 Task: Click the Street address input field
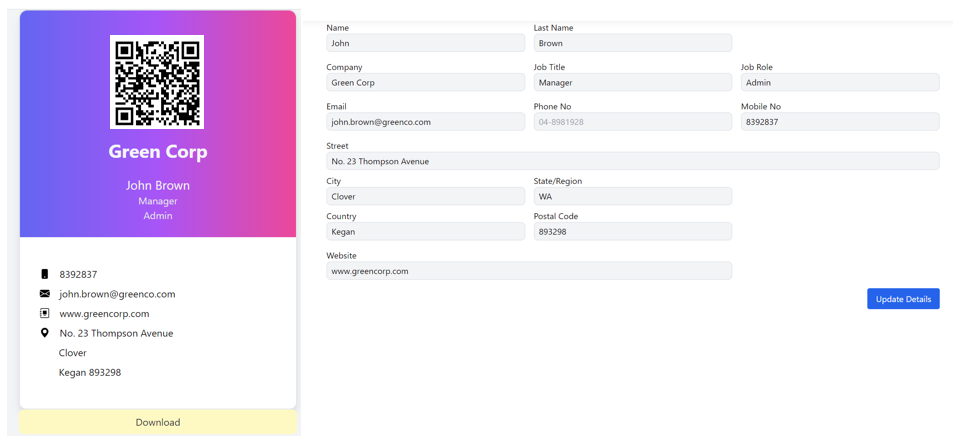click(x=632, y=161)
